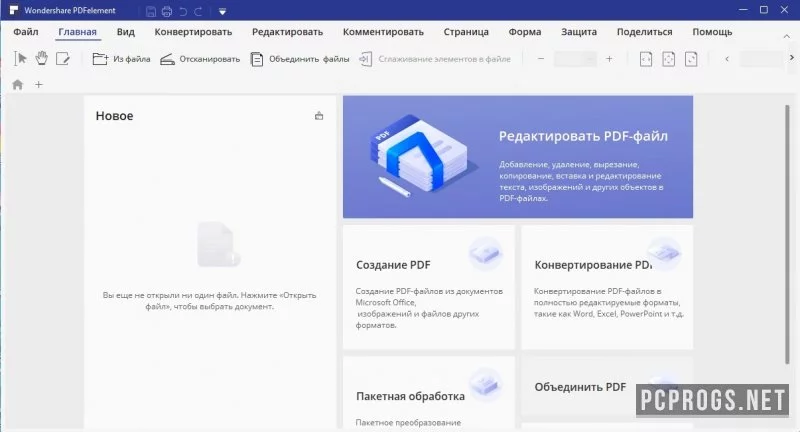This screenshot has width=800, height=432.
Task: Select the arrow selection tool
Action: 20,59
